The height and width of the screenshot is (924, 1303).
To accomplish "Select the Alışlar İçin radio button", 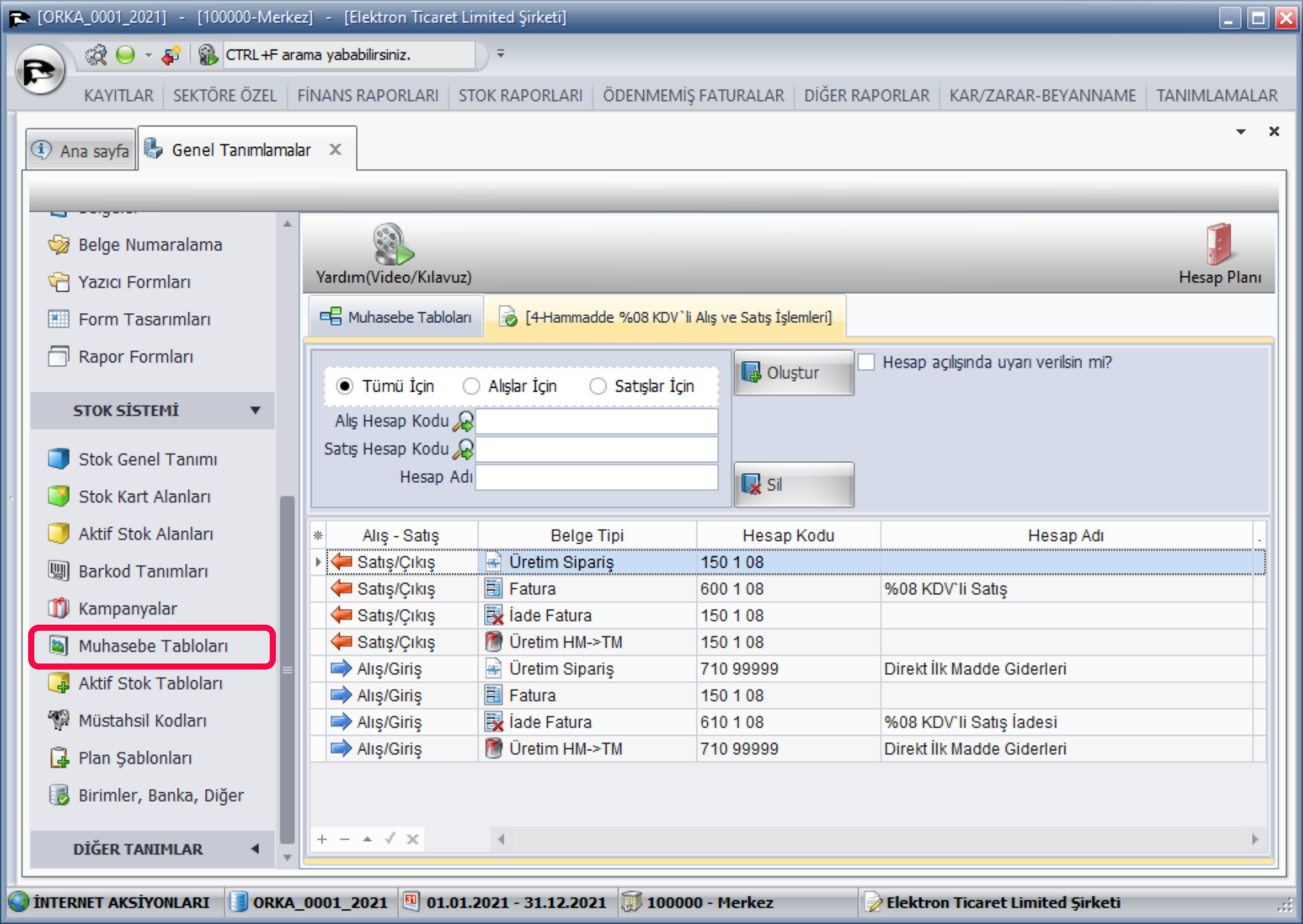I will 472,386.
